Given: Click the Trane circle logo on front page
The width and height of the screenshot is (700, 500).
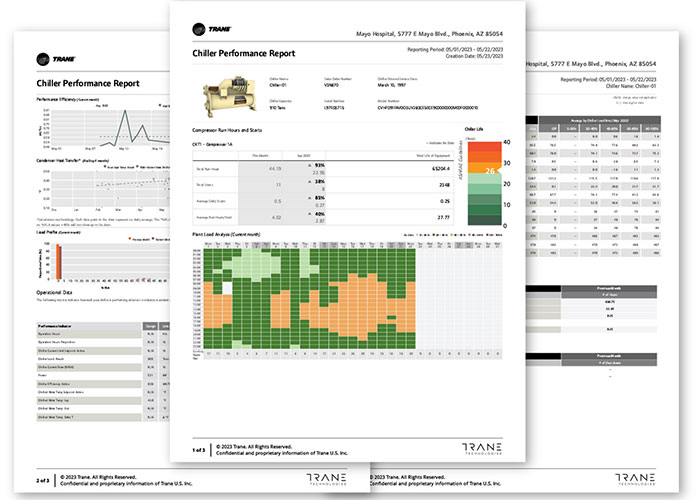Looking at the screenshot, I should pos(199,29).
